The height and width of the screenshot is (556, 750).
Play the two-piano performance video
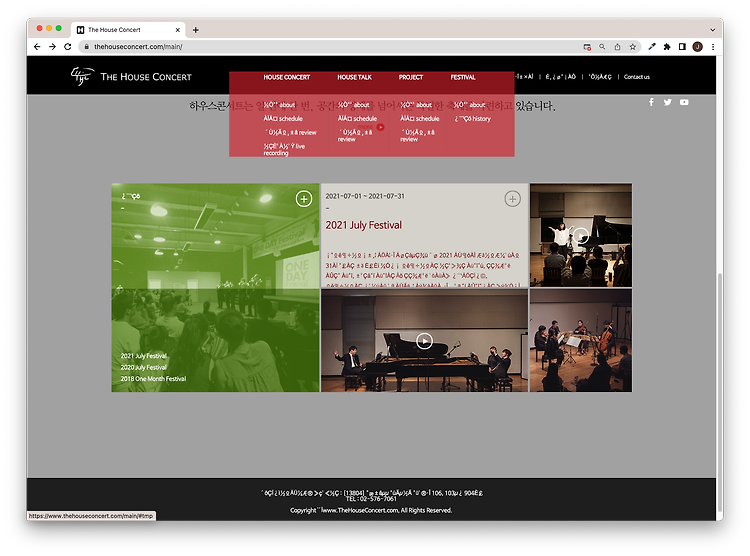[x=424, y=341]
